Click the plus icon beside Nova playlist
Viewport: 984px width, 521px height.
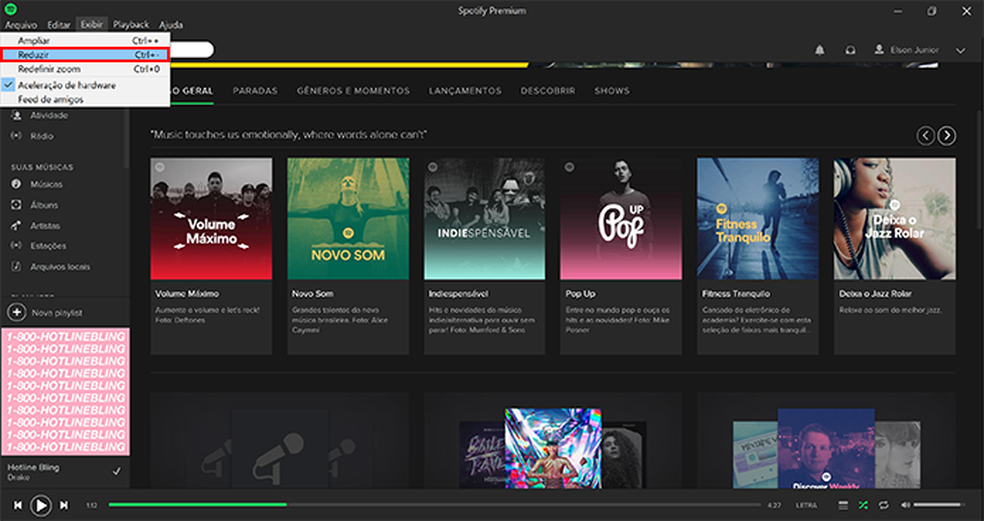(x=16, y=313)
